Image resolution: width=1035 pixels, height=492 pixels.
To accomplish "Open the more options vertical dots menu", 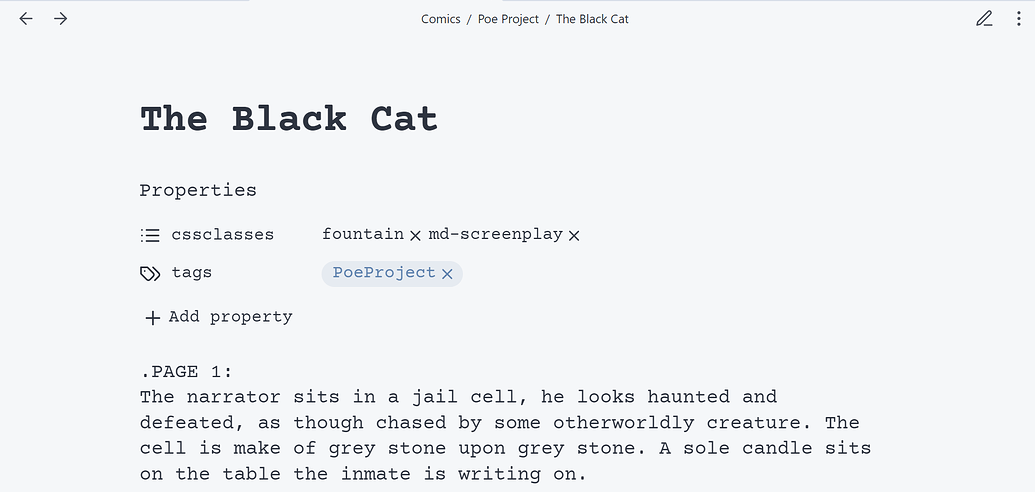I will tap(1018, 18).
